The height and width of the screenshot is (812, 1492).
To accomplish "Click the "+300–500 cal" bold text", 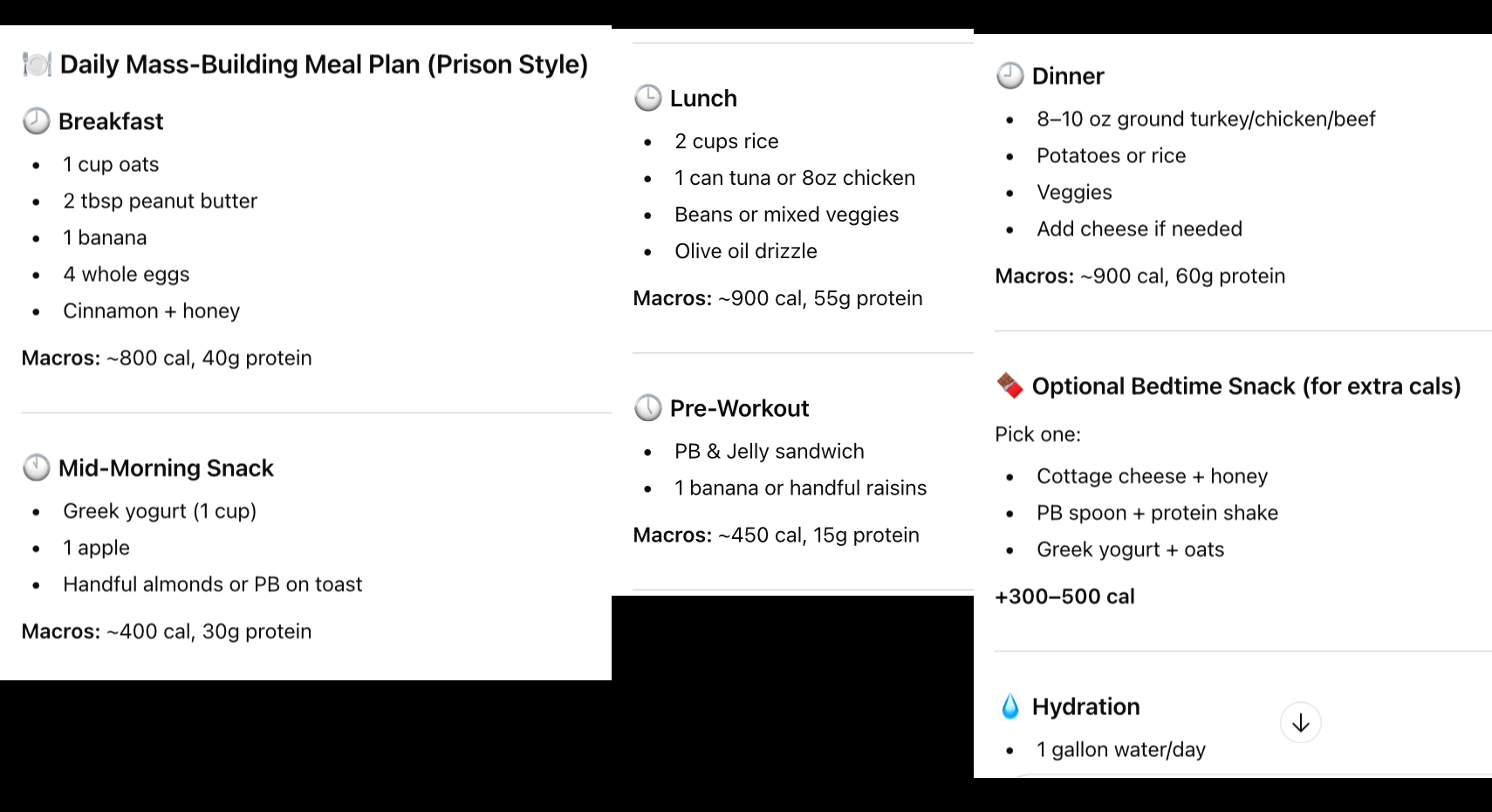I will pyautogui.click(x=1064, y=597).
